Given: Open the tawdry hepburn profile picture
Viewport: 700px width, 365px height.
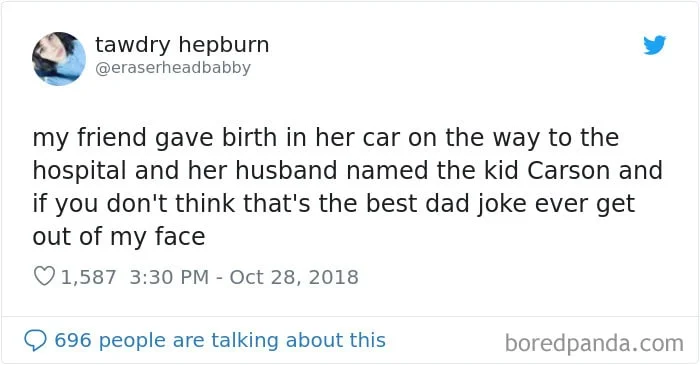Looking at the screenshot, I should coord(59,58).
